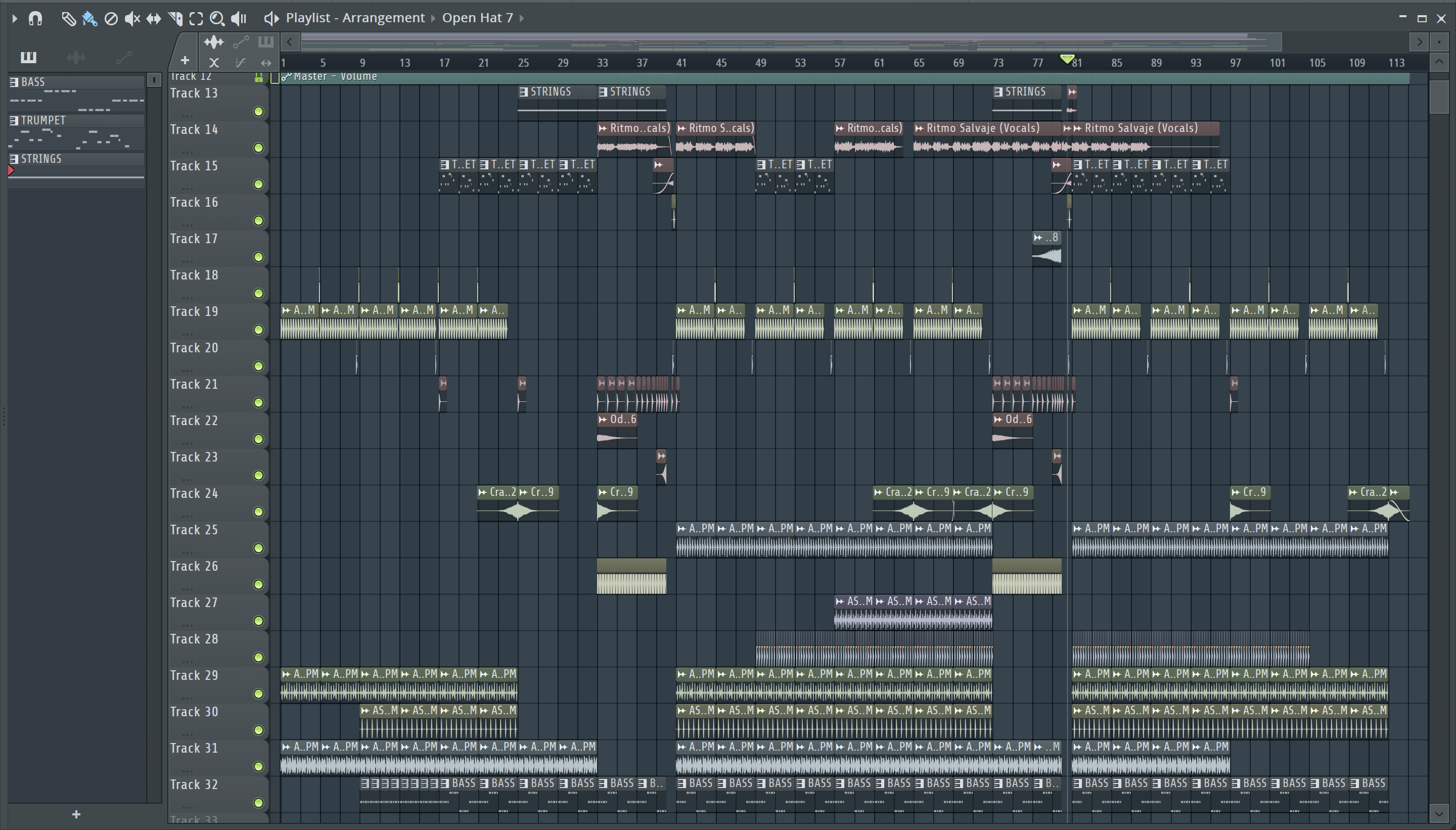Focus audio clips waveform icon
1456x830 pixels.
(214, 42)
